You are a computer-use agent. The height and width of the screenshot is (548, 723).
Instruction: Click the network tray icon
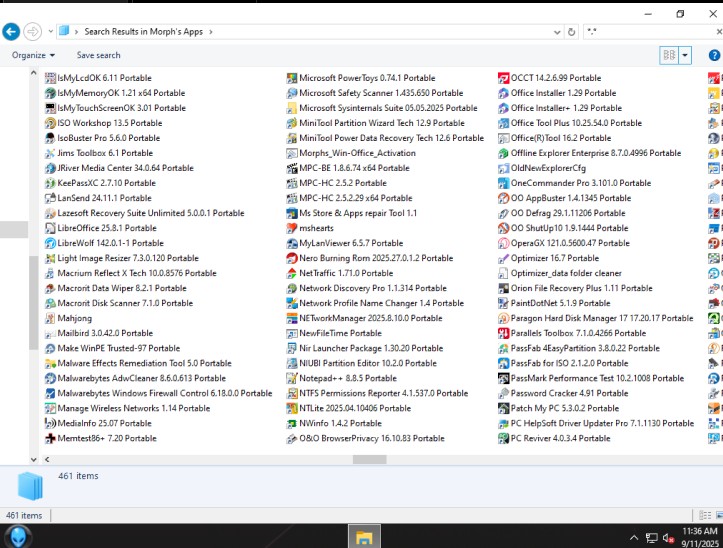[651, 537]
